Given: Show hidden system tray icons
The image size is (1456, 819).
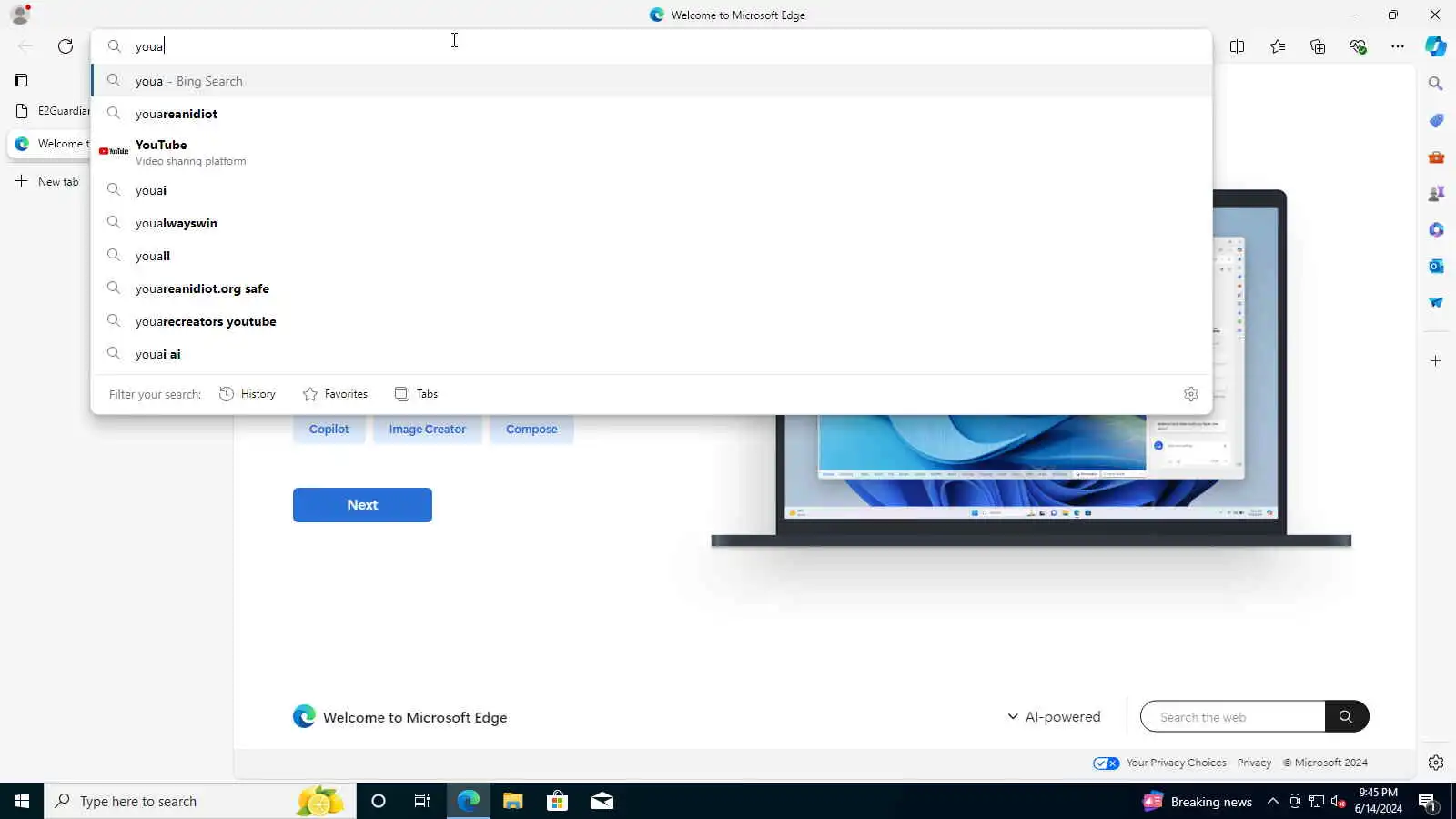Looking at the screenshot, I should [1273, 801].
